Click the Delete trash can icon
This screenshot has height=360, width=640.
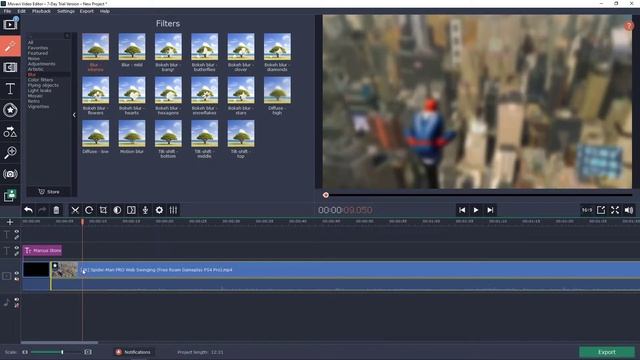pos(56,210)
